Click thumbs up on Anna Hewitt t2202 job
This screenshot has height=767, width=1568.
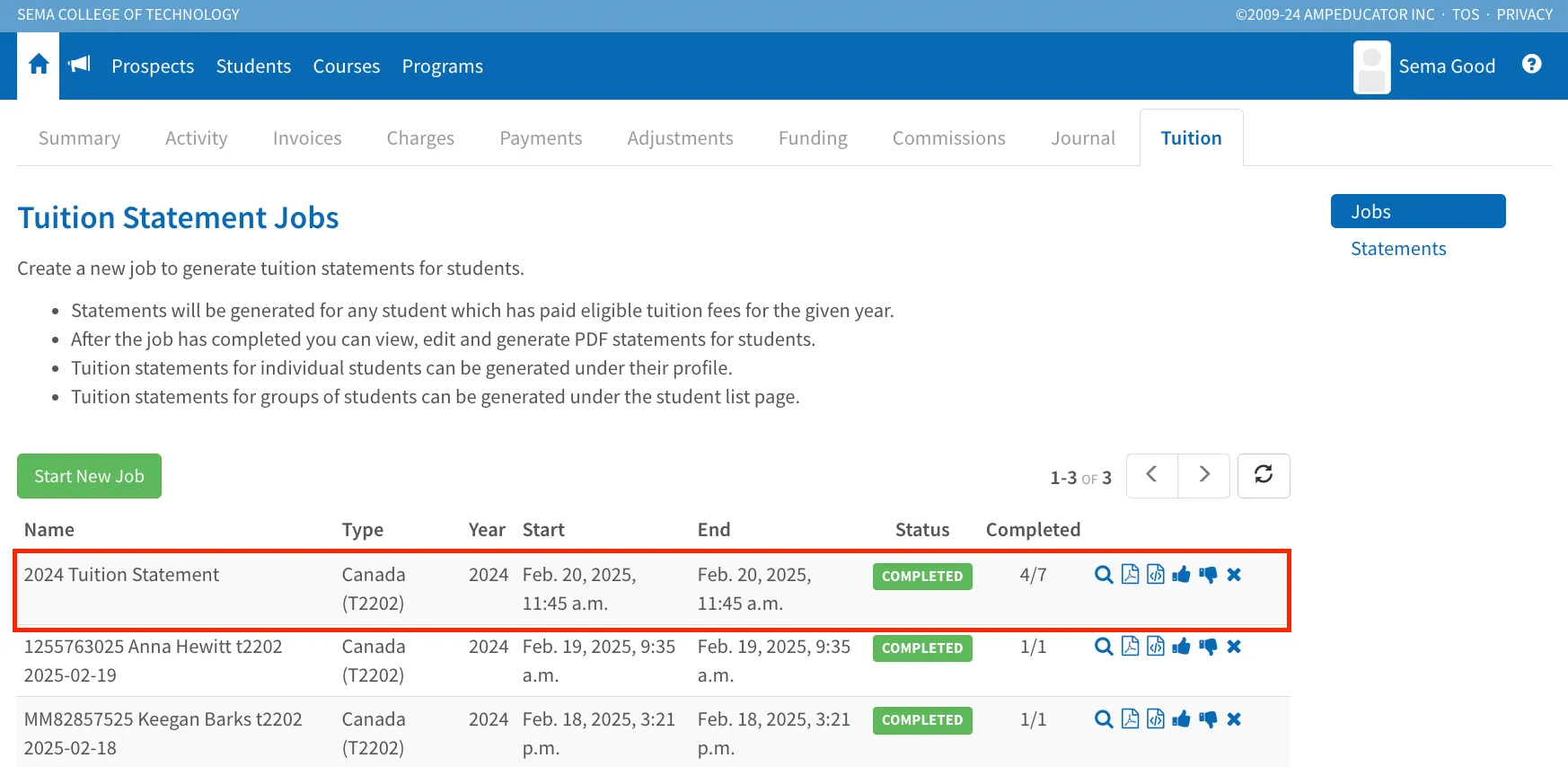click(1181, 647)
